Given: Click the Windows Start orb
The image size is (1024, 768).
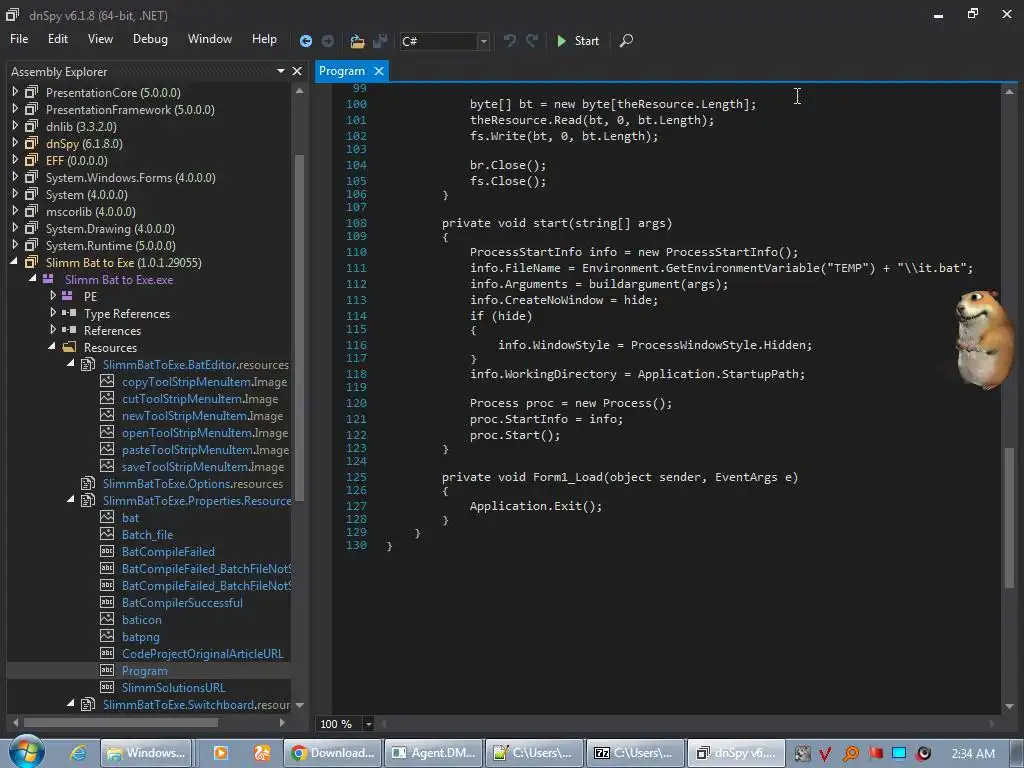Looking at the screenshot, I should point(26,752).
